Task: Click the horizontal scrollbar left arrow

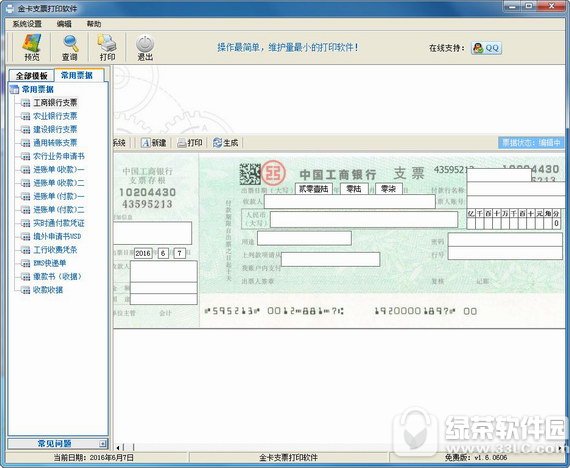Action: tap(118, 447)
